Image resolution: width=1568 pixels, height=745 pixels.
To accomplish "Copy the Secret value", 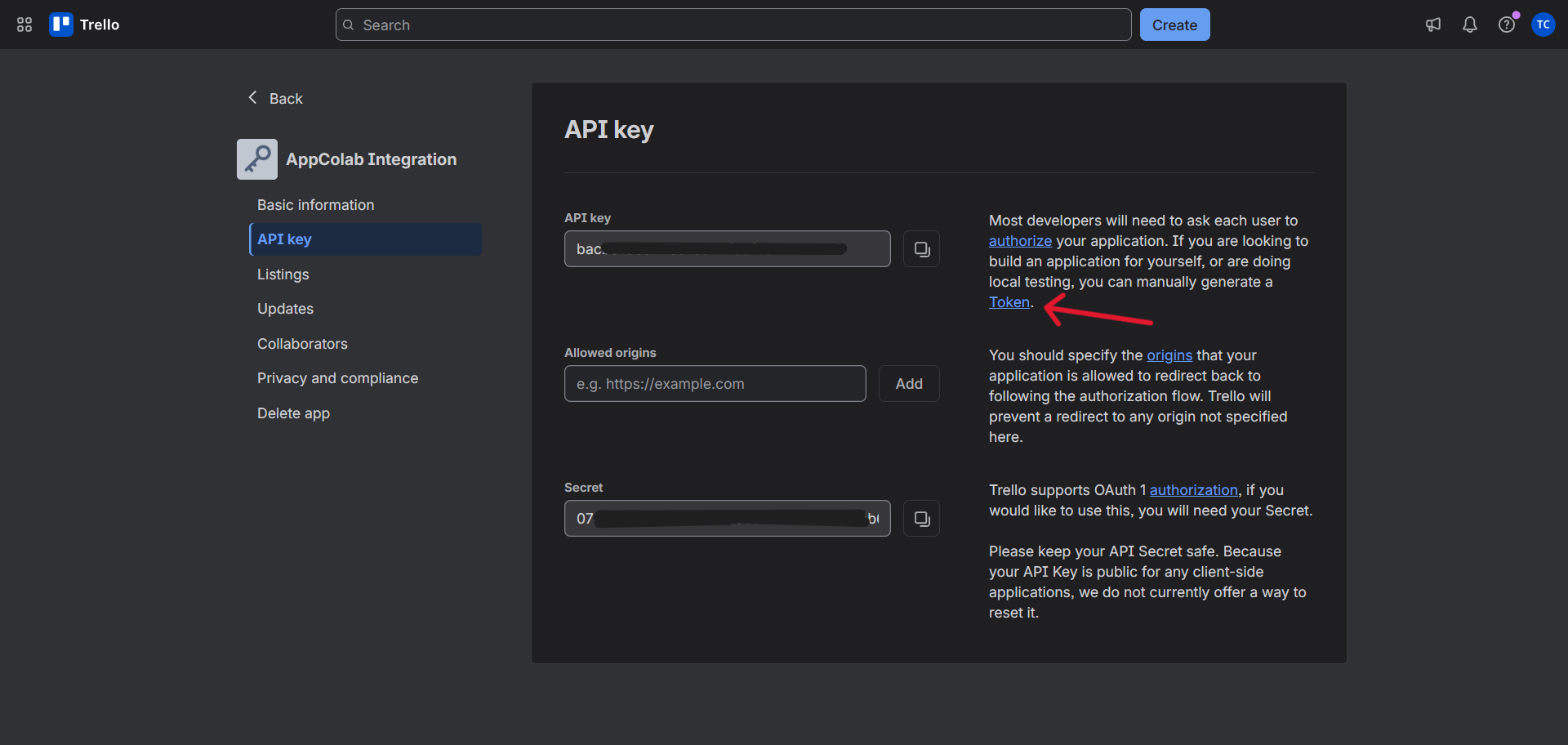I will 921,519.
